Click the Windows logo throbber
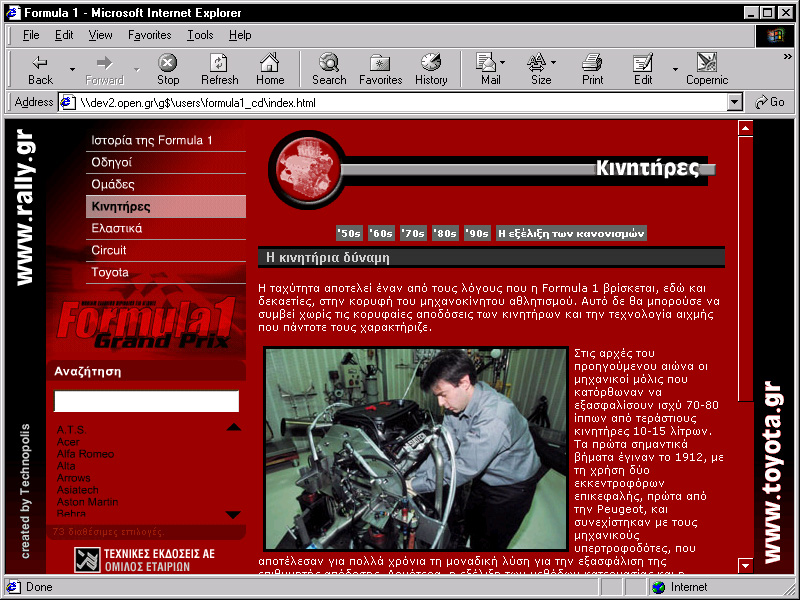 pos(774,36)
